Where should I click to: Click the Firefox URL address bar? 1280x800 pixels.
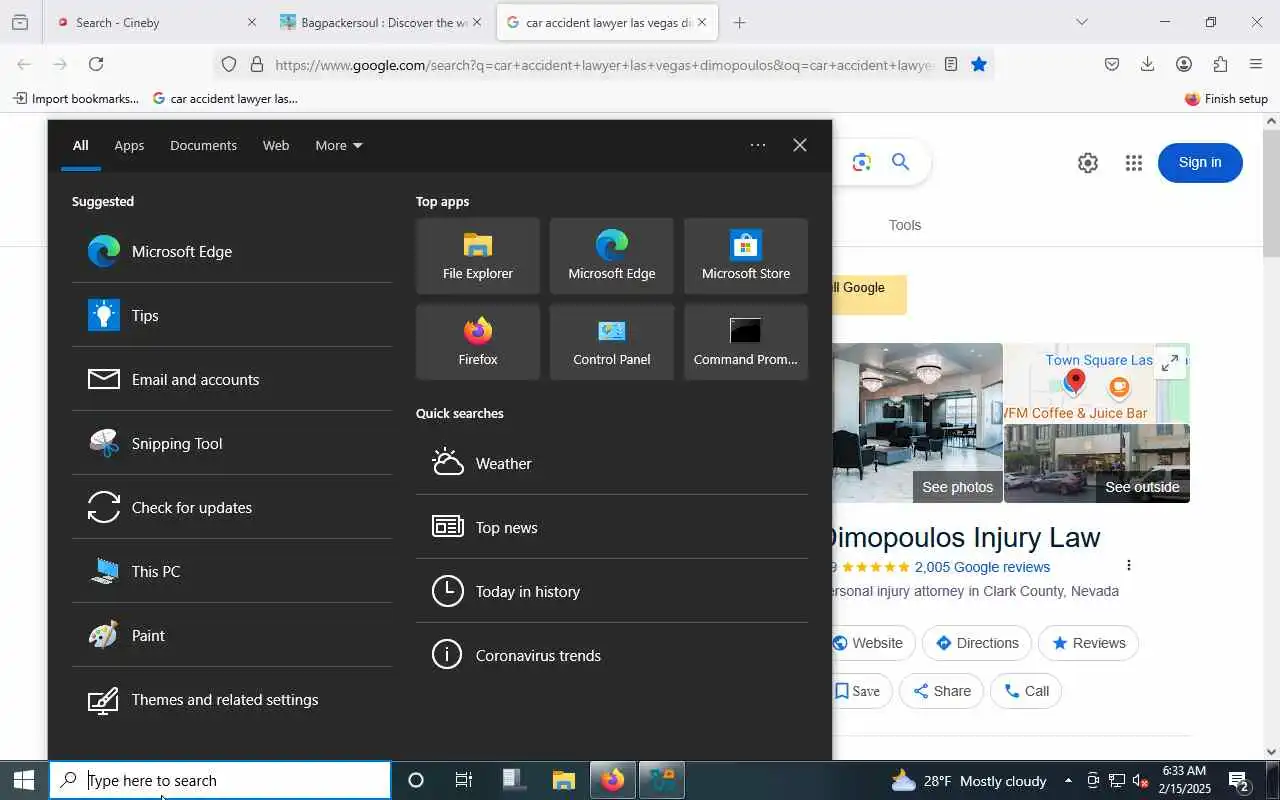[x=605, y=65]
